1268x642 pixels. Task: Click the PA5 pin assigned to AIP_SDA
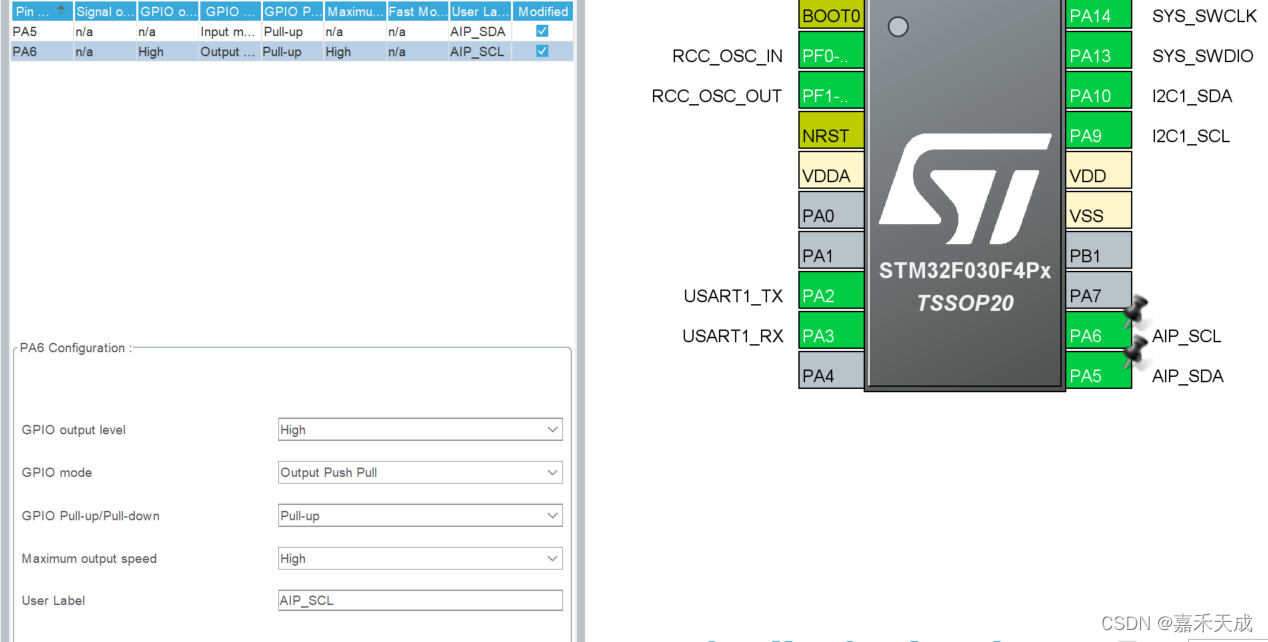(1099, 375)
